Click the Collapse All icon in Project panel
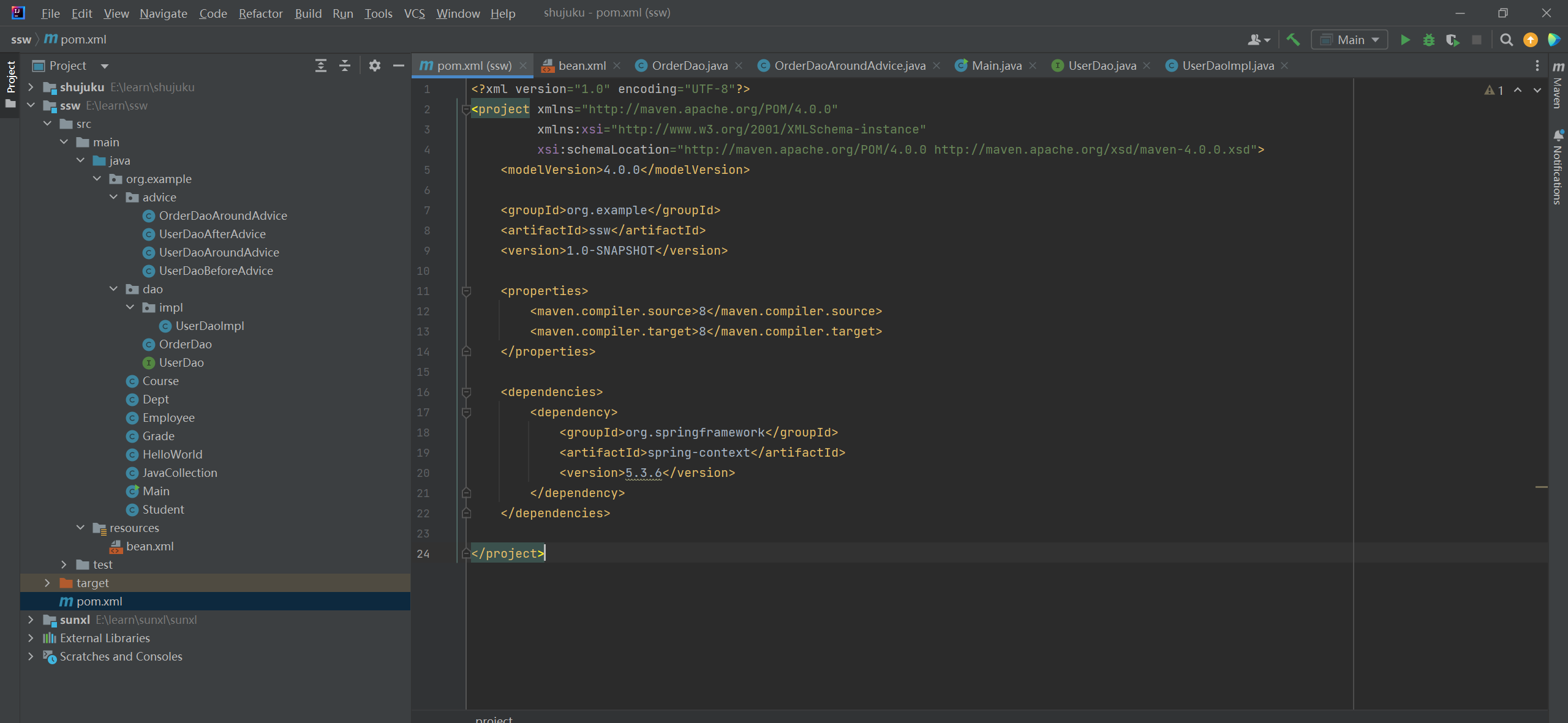1568x723 pixels. [x=345, y=66]
